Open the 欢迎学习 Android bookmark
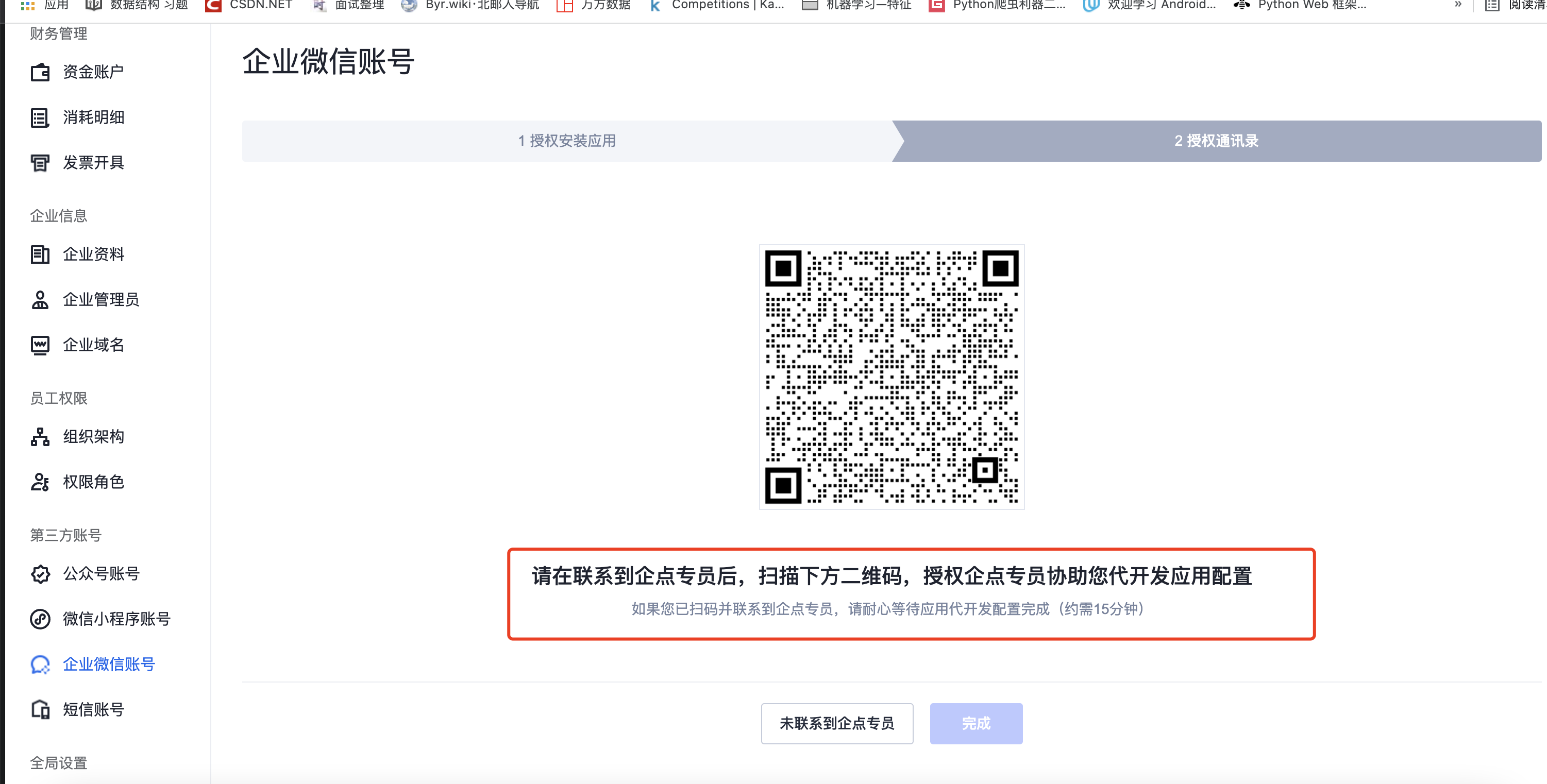The width and height of the screenshot is (1547, 784). [1150, 5]
